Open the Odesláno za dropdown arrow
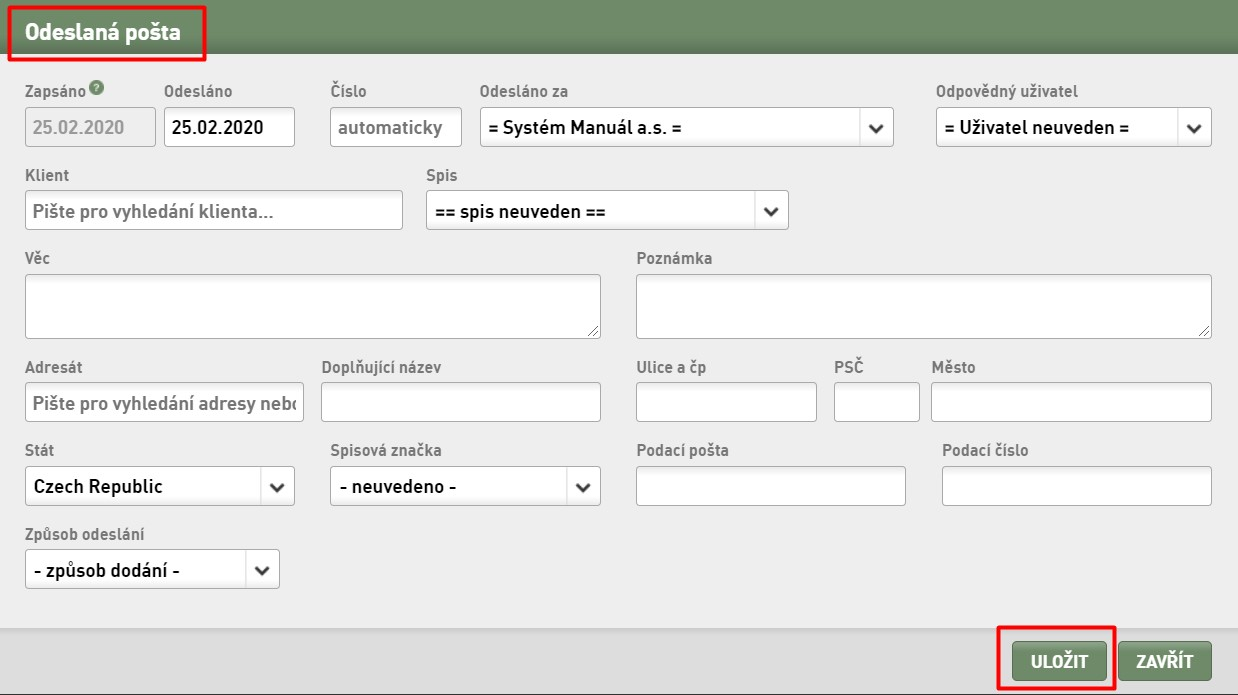This screenshot has width=1238, height=695. coord(876,128)
